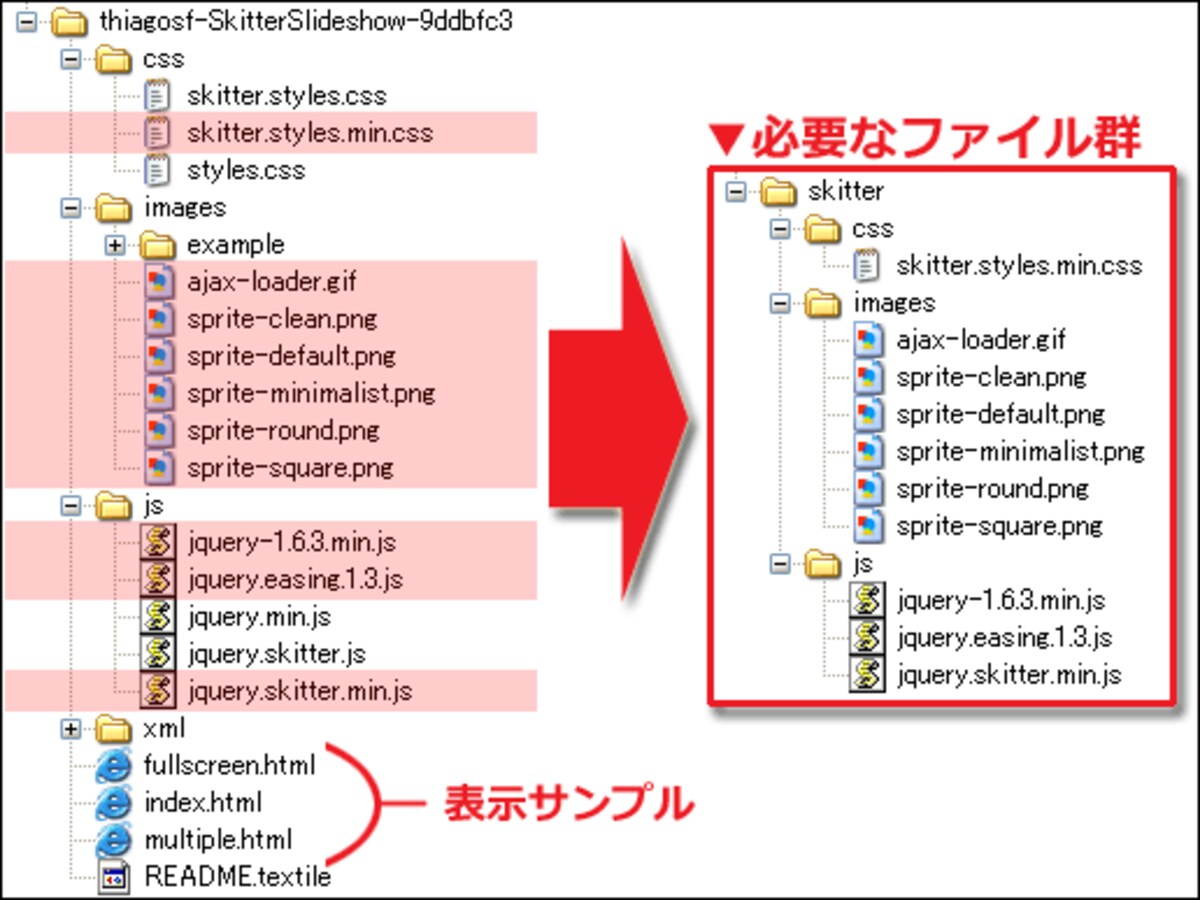
Task: Select the example folder icon
Action: pos(157,244)
